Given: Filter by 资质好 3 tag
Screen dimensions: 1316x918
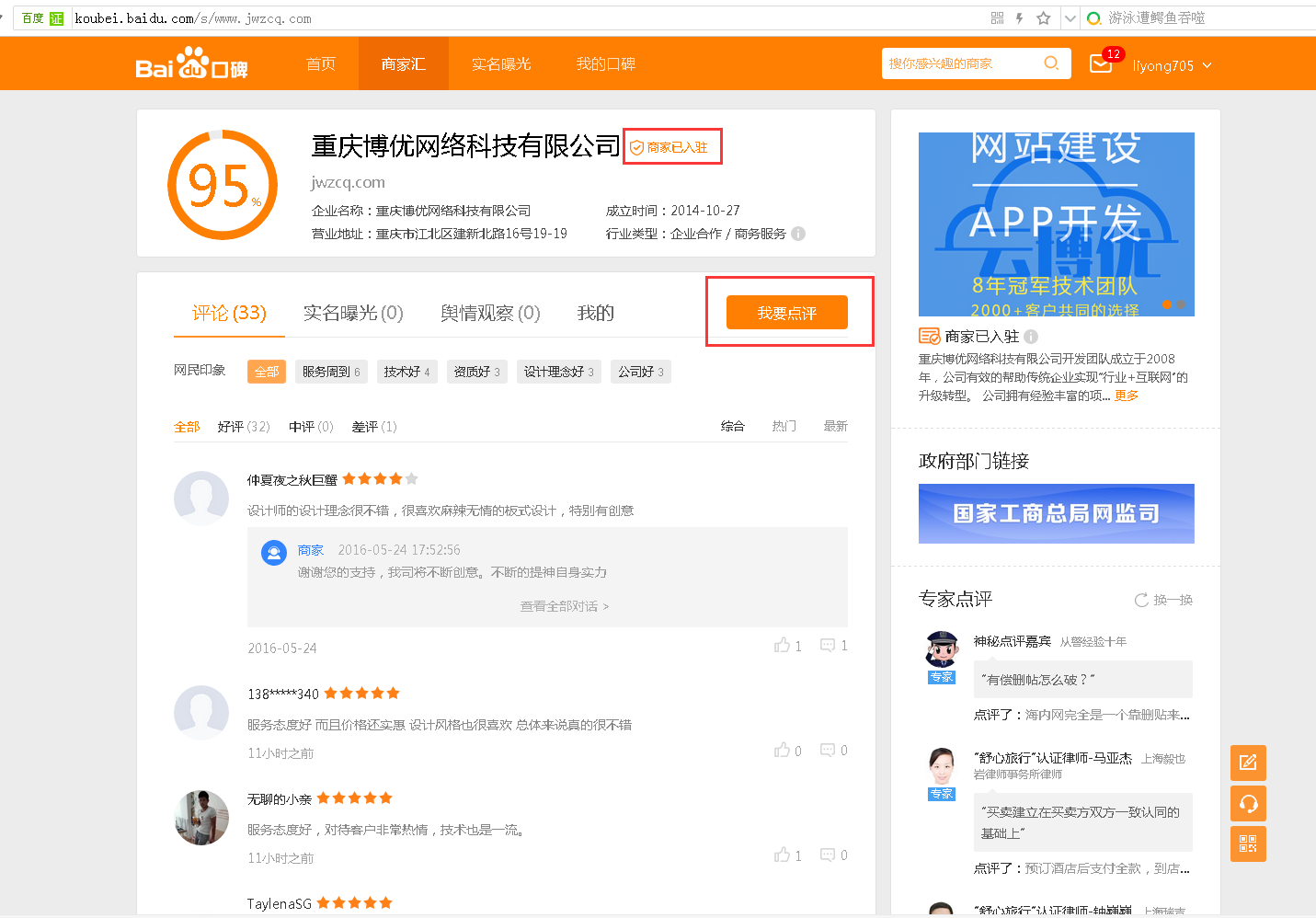Looking at the screenshot, I should tap(476, 372).
